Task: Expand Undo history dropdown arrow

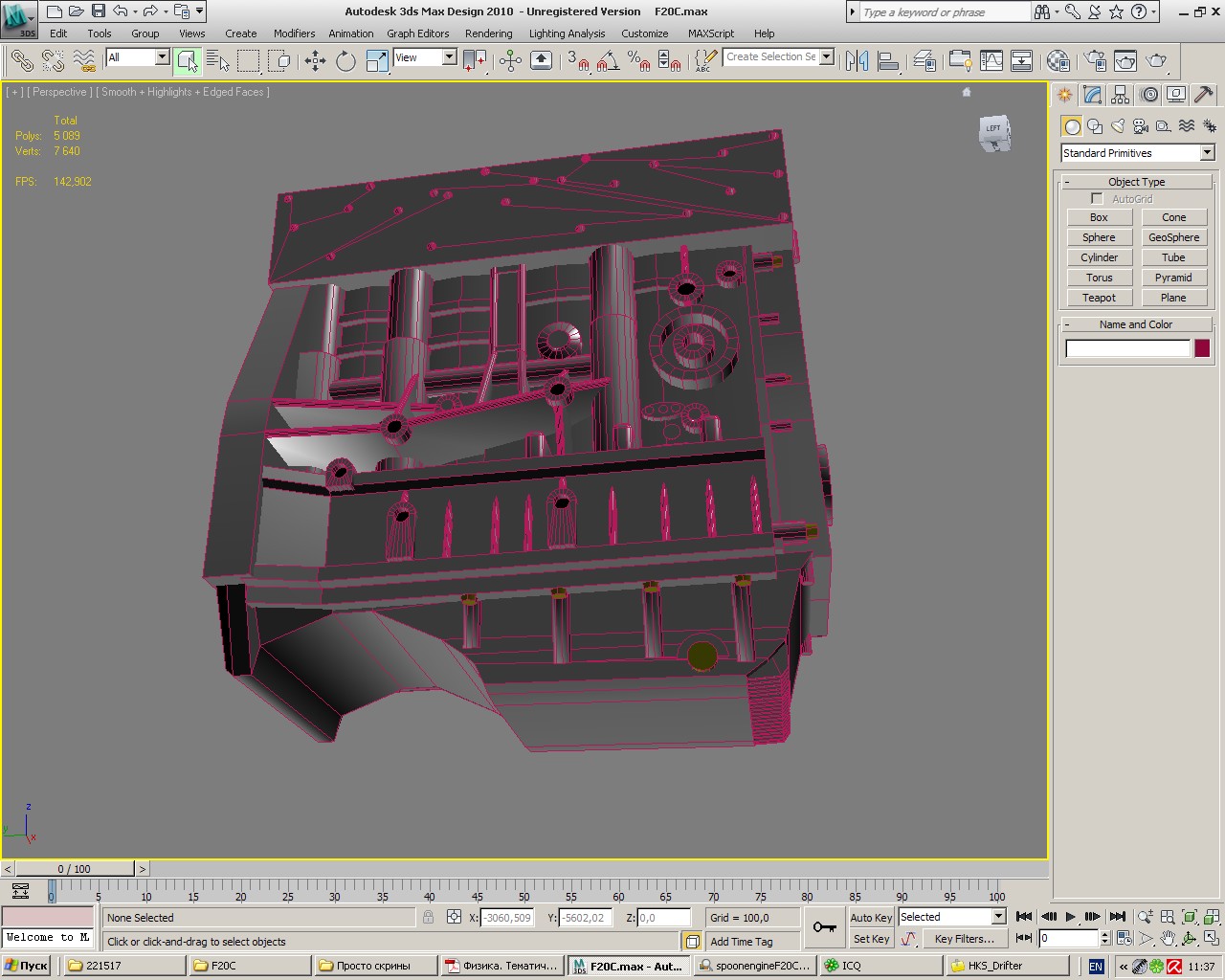Action: (136, 11)
